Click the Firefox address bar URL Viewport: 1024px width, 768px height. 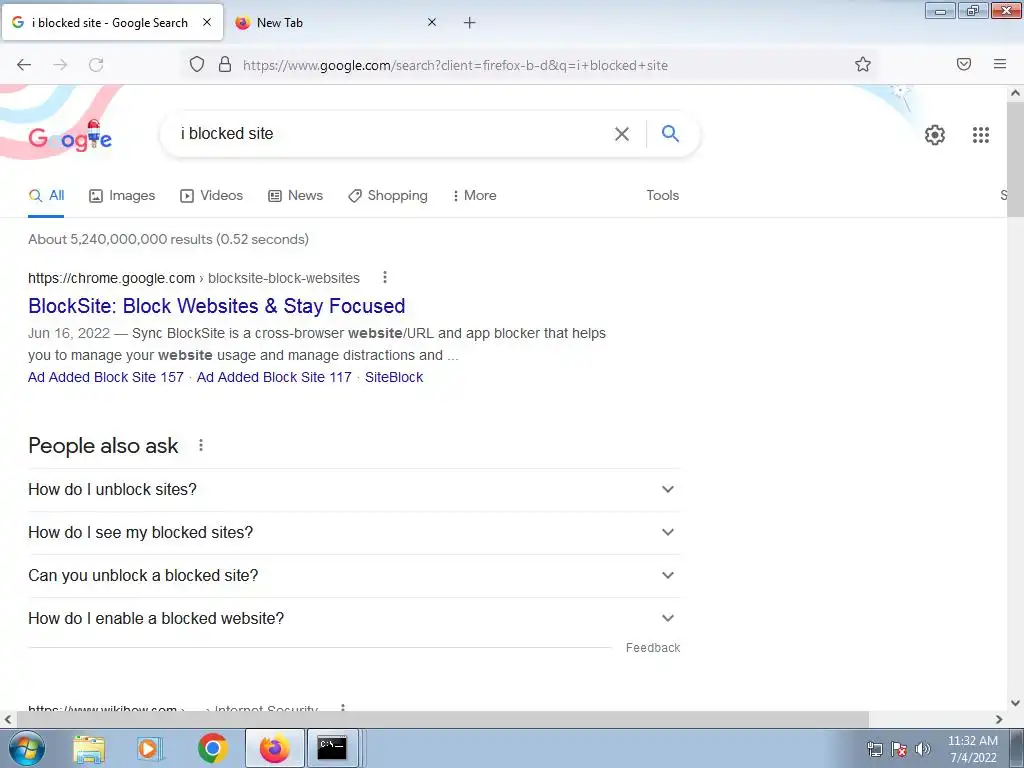click(455, 65)
